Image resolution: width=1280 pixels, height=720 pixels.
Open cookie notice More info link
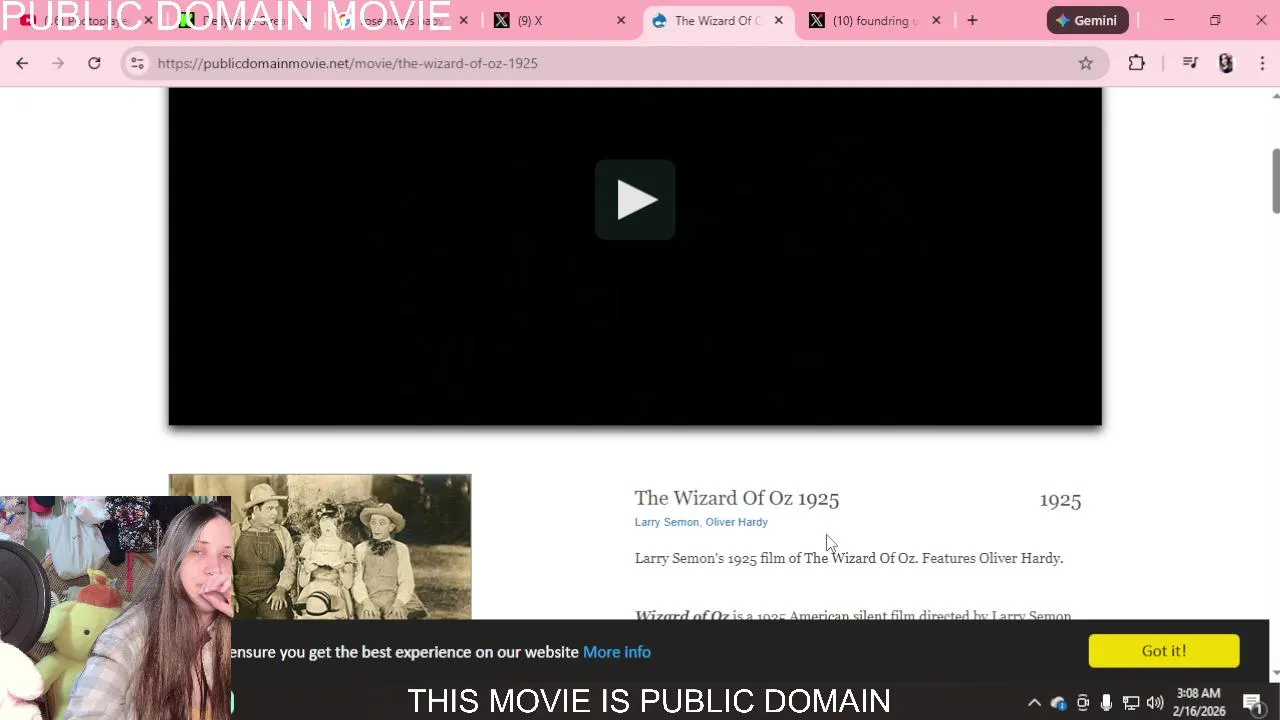(617, 652)
